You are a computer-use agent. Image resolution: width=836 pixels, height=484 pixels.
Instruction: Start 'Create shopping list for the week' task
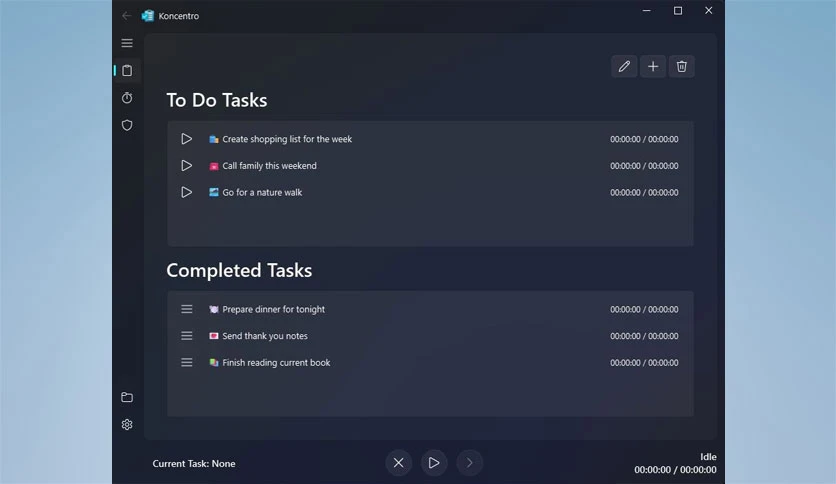tap(186, 139)
